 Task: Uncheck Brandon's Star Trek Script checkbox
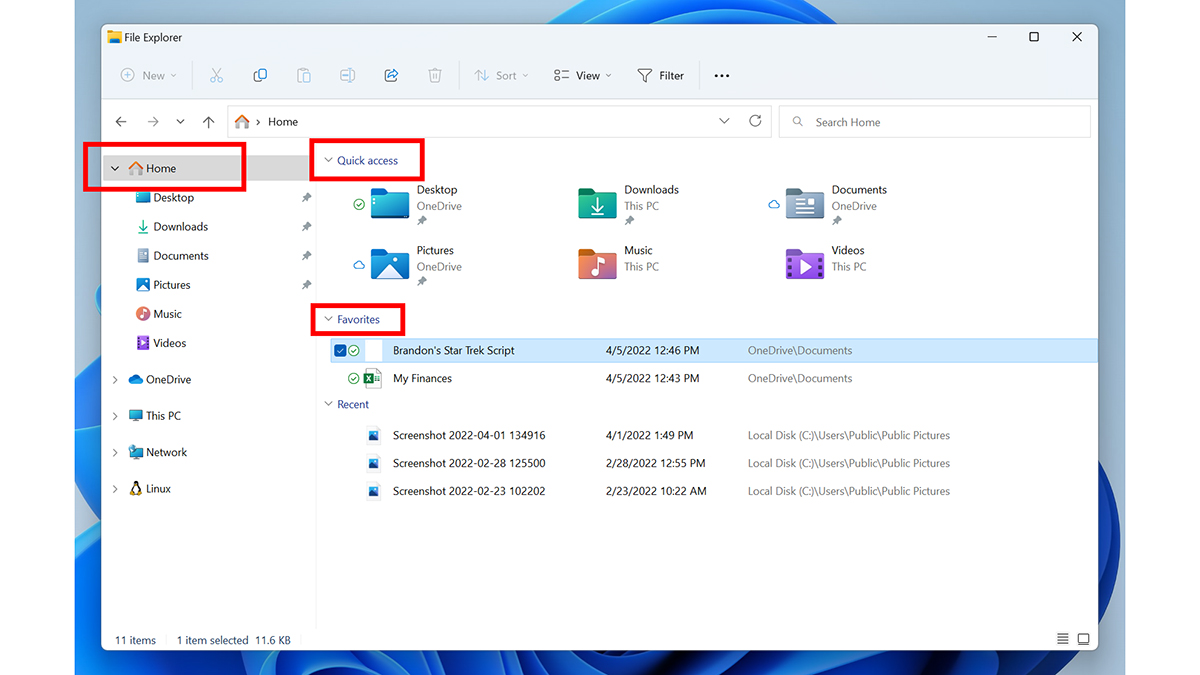click(340, 351)
